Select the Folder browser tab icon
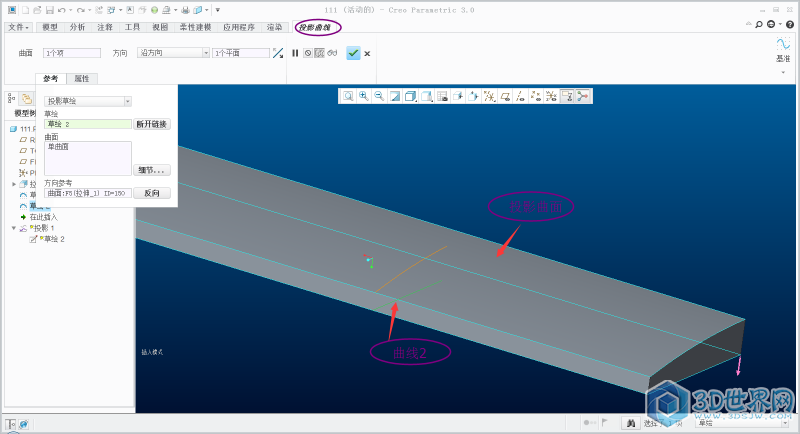 (x=27, y=98)
